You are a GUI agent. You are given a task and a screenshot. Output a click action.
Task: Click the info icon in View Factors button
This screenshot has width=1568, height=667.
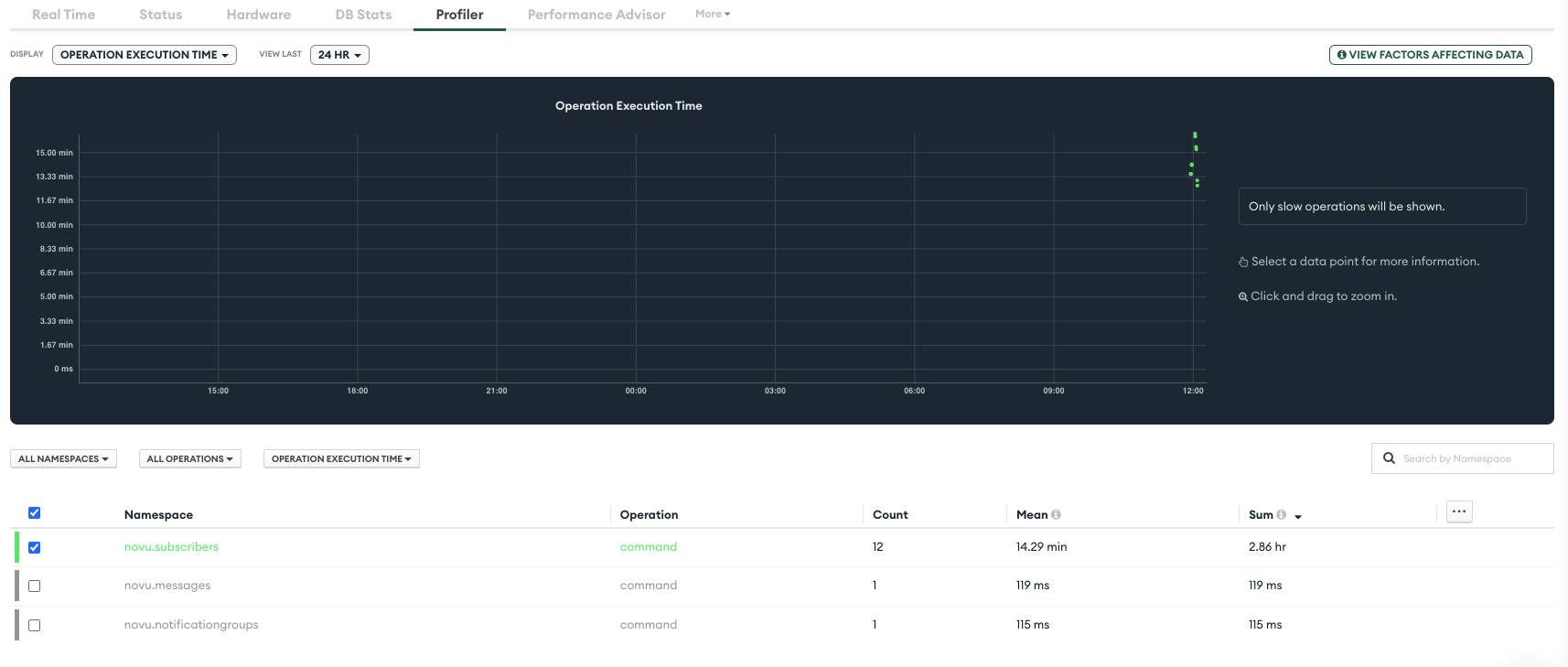point(1341,55)
